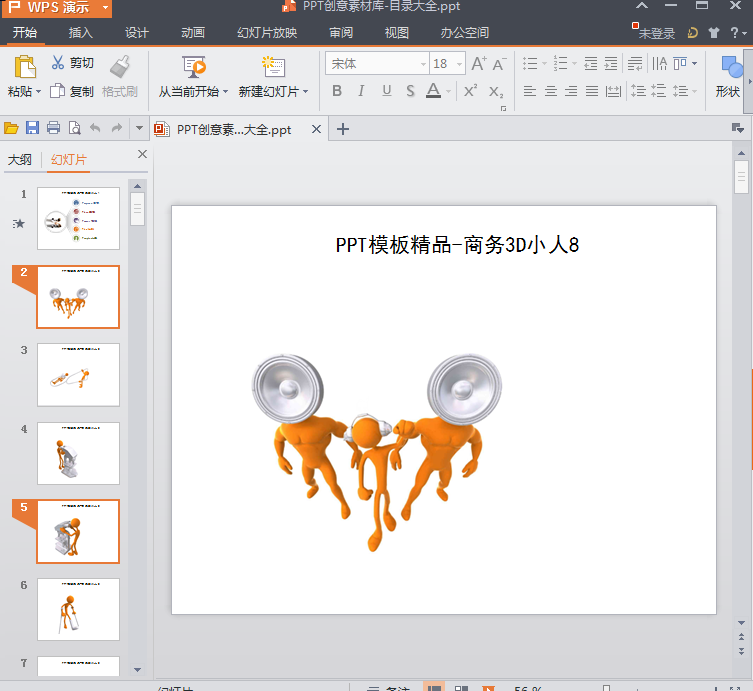Select the Format Painter brush
Image resolution: width=753 pixels, height=691 pixels.
[120, 66]
